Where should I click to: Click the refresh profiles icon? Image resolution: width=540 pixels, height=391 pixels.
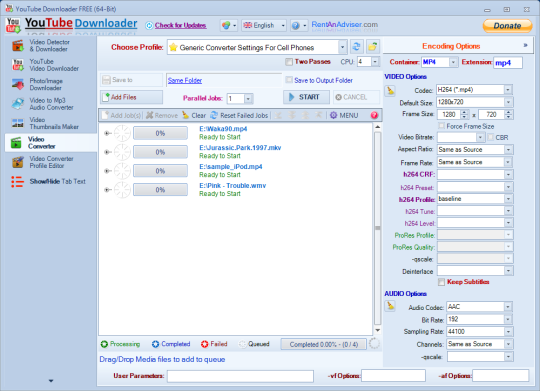356,47
